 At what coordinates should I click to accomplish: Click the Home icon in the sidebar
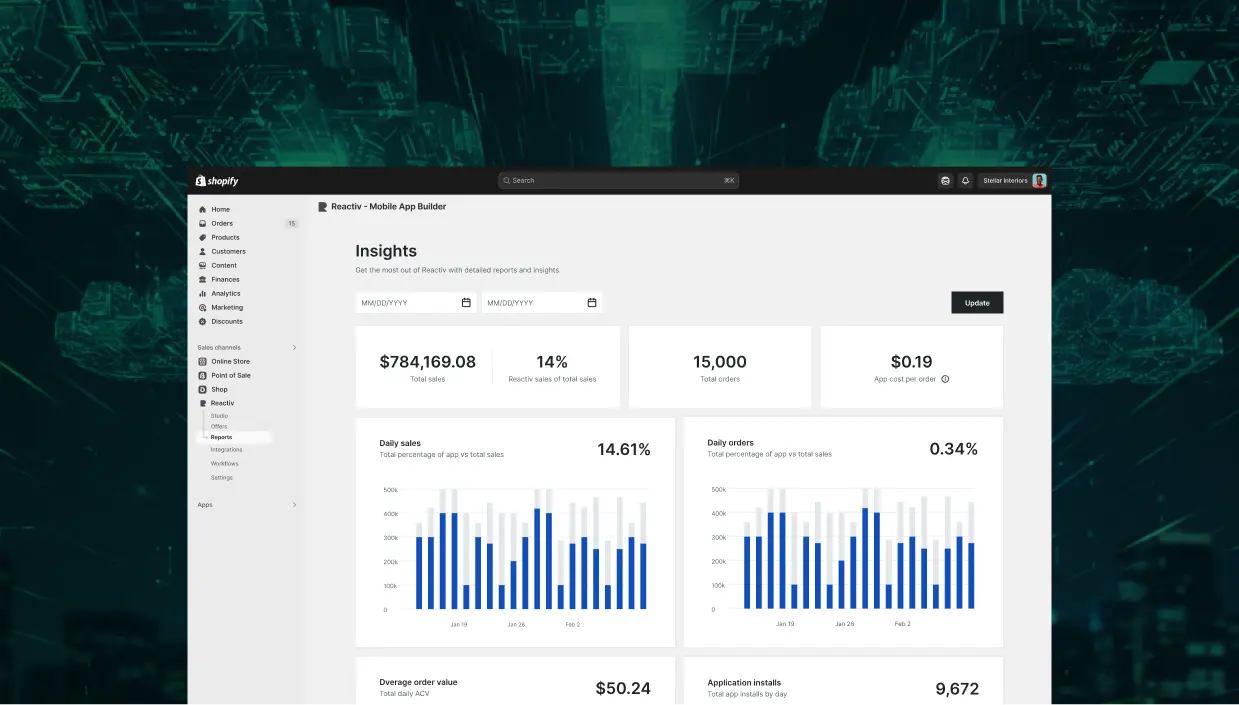tap(203, 210)
